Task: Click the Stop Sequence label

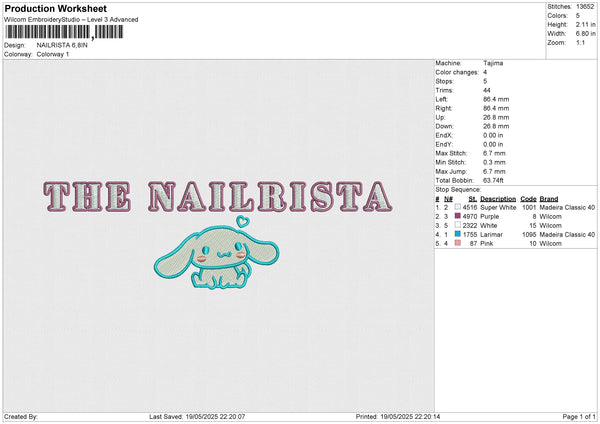Action: [458, 189]
